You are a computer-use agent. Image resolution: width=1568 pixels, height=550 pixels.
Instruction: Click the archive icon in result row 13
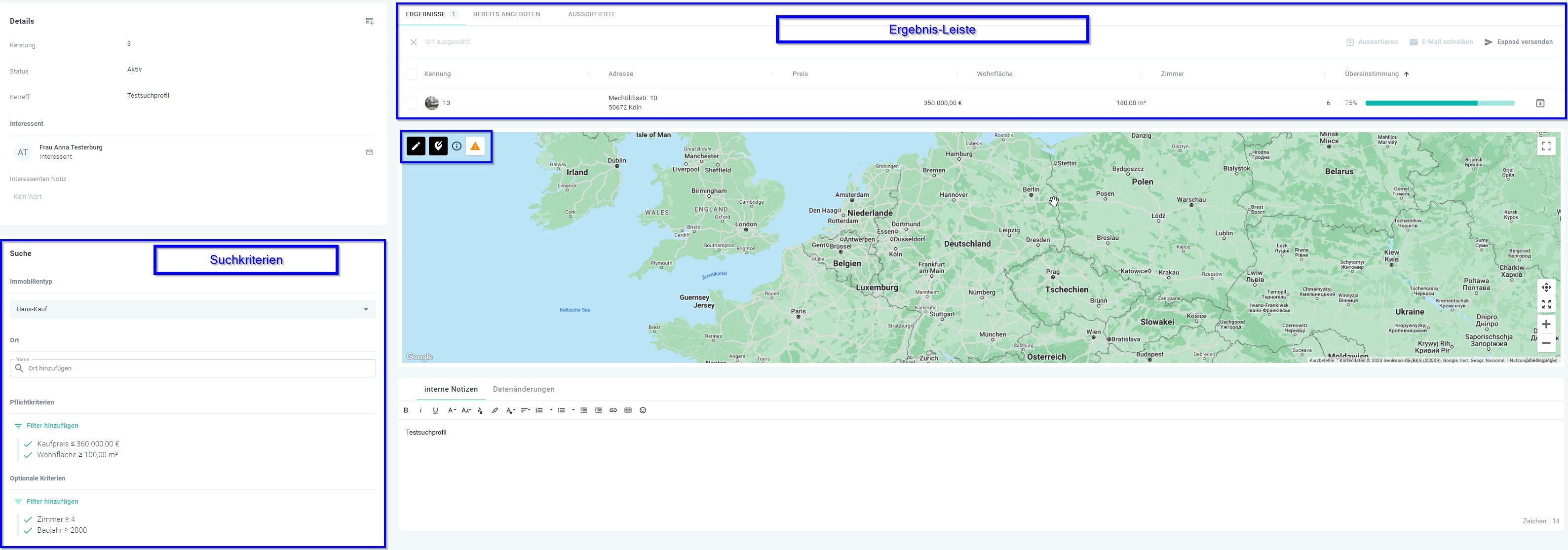pos(1539,103)
